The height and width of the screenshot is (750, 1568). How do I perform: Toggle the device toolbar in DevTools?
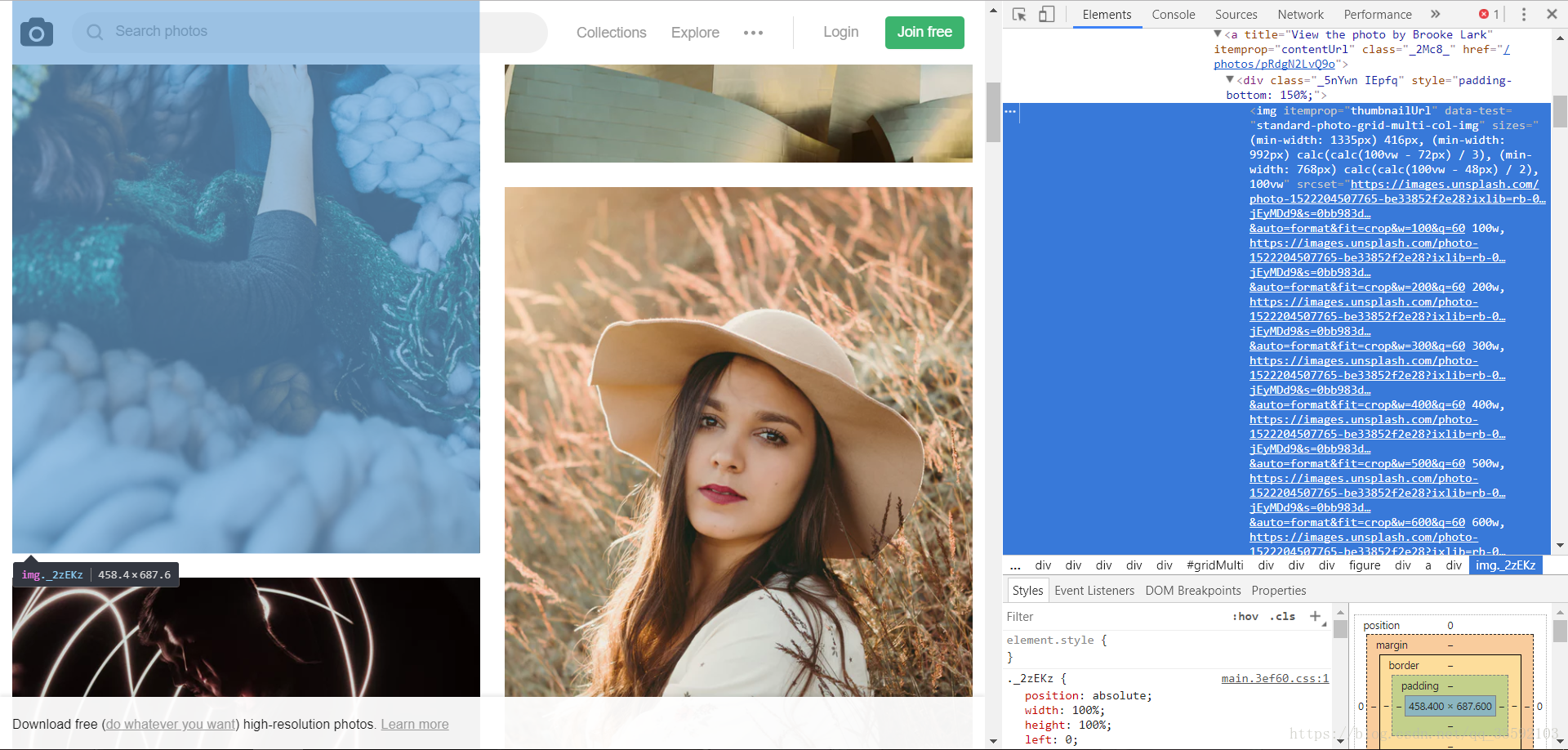point(1046,14)
